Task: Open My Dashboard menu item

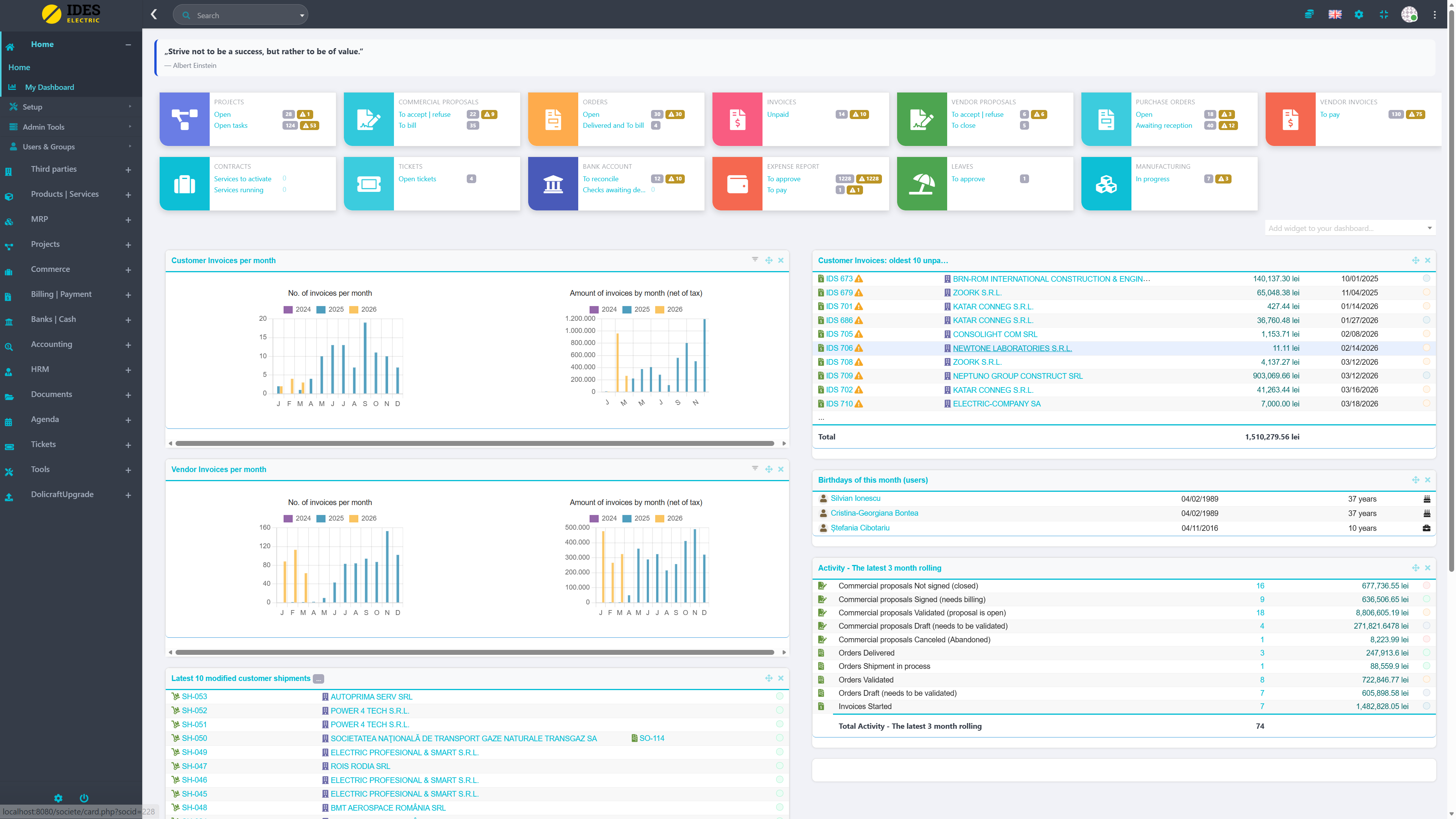Action: [49, 87]
